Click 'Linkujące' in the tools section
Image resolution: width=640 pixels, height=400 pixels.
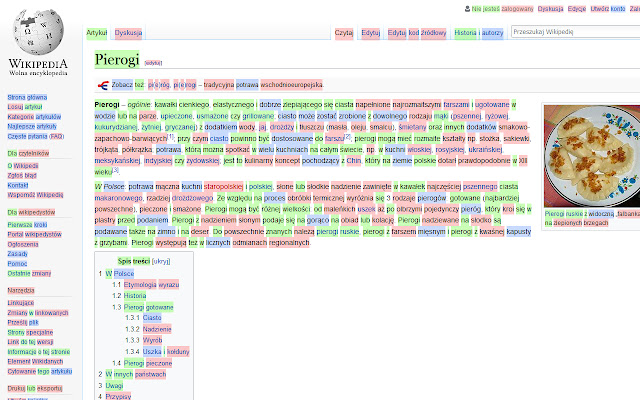(21, 303)
